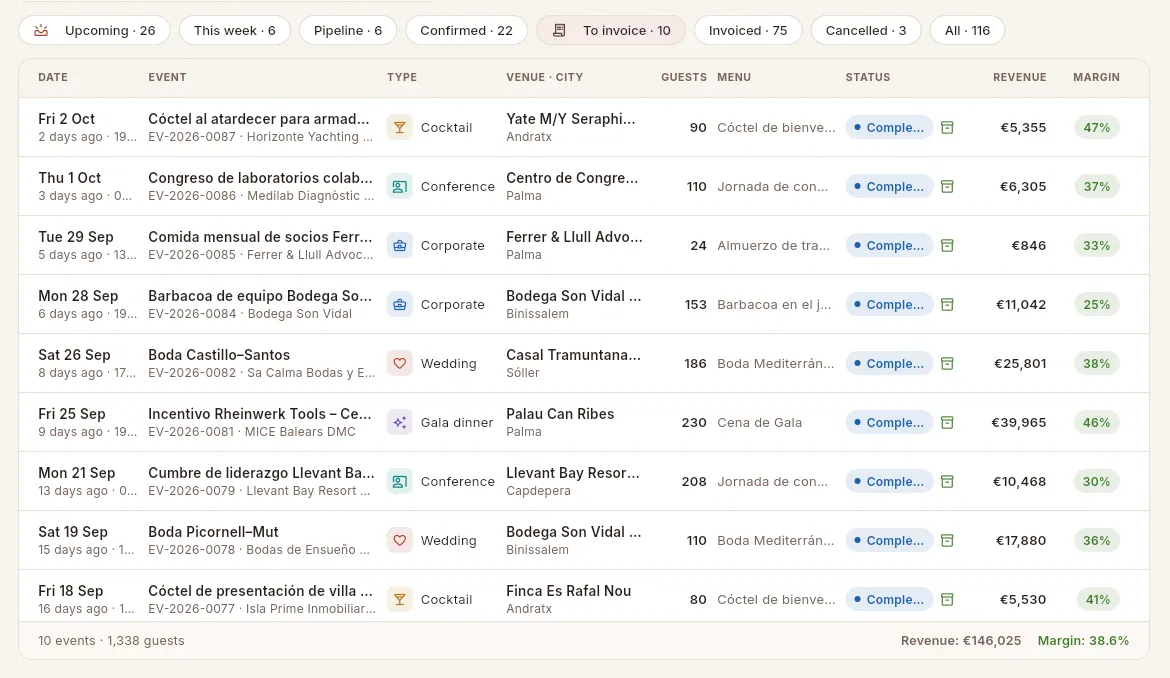The image size is (1170, 678).
Task: Click the wedding heart icon in the Sat 19 Sep row
Action: pyautogui.click(x=400, y=540)
